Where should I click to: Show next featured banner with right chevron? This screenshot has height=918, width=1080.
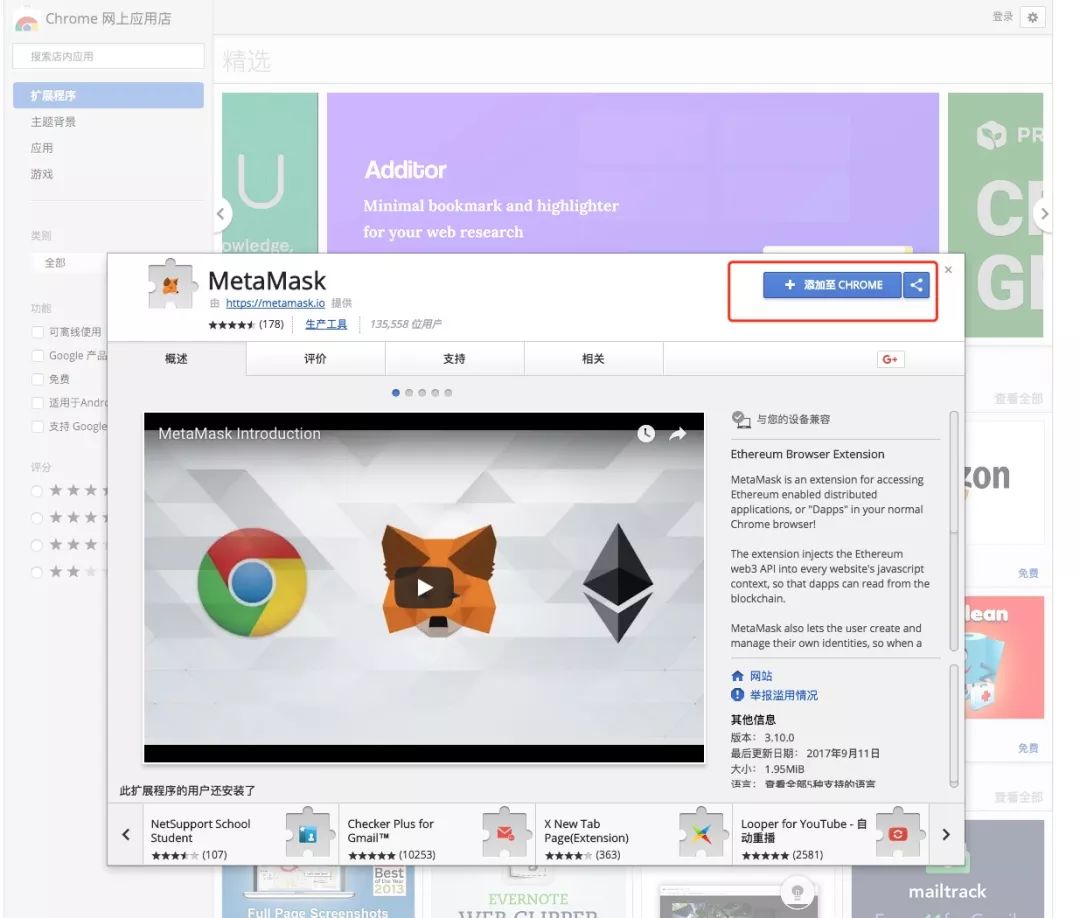point(1044,213)
